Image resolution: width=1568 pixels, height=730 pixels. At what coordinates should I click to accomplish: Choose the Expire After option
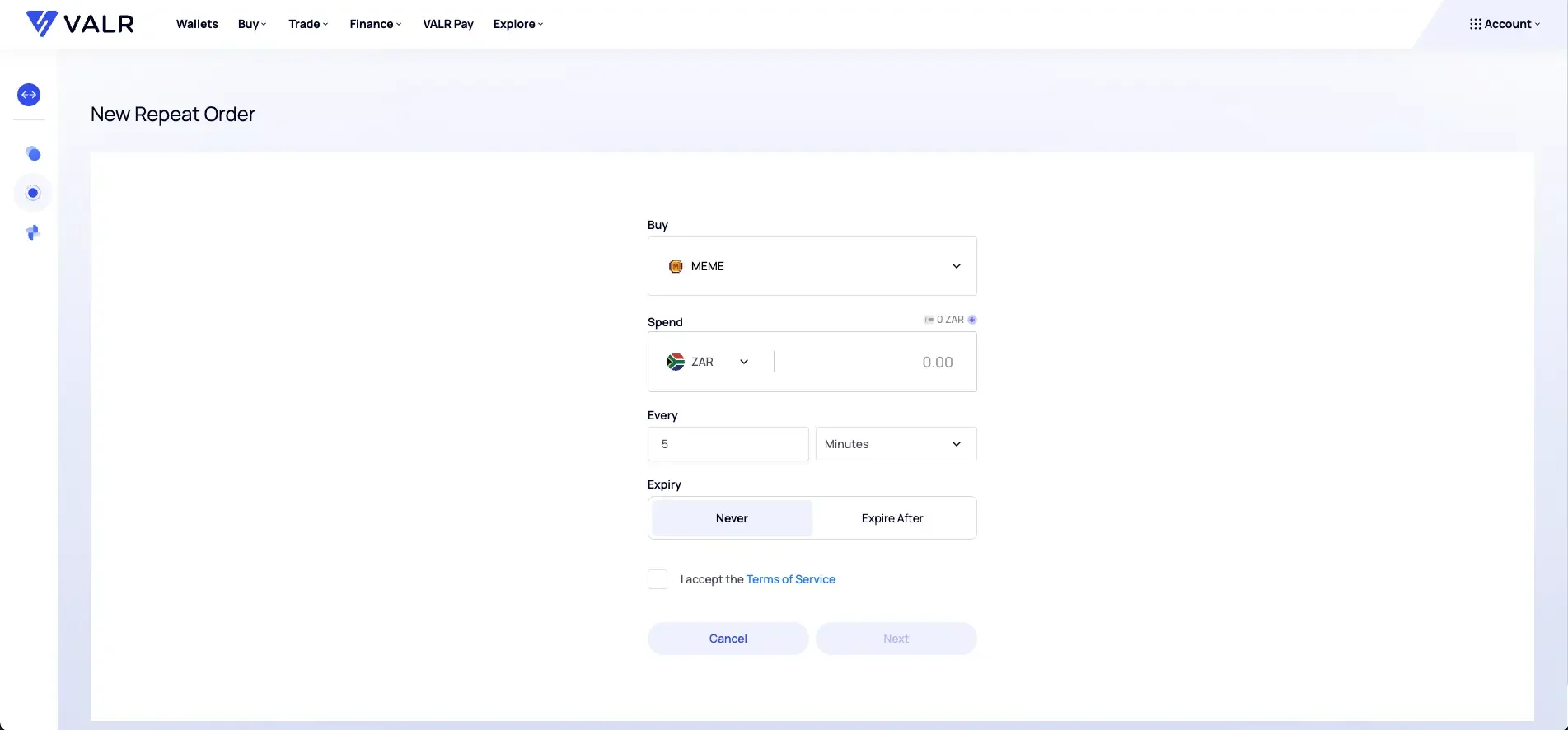tap(892, 518)
